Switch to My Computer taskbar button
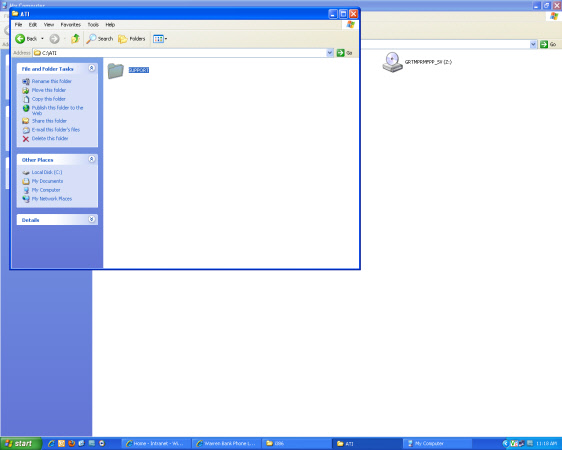The image size is (562, 450). 437,444
